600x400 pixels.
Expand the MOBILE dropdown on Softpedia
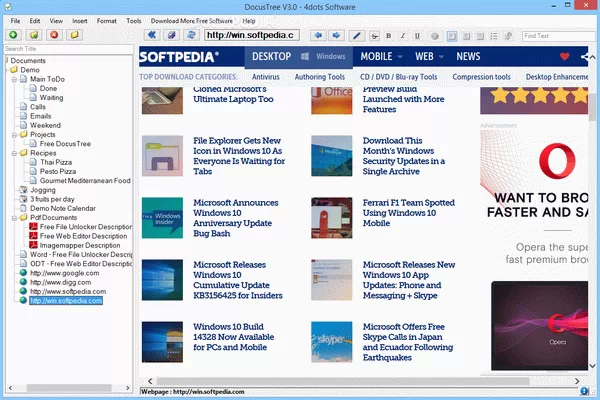402,57
